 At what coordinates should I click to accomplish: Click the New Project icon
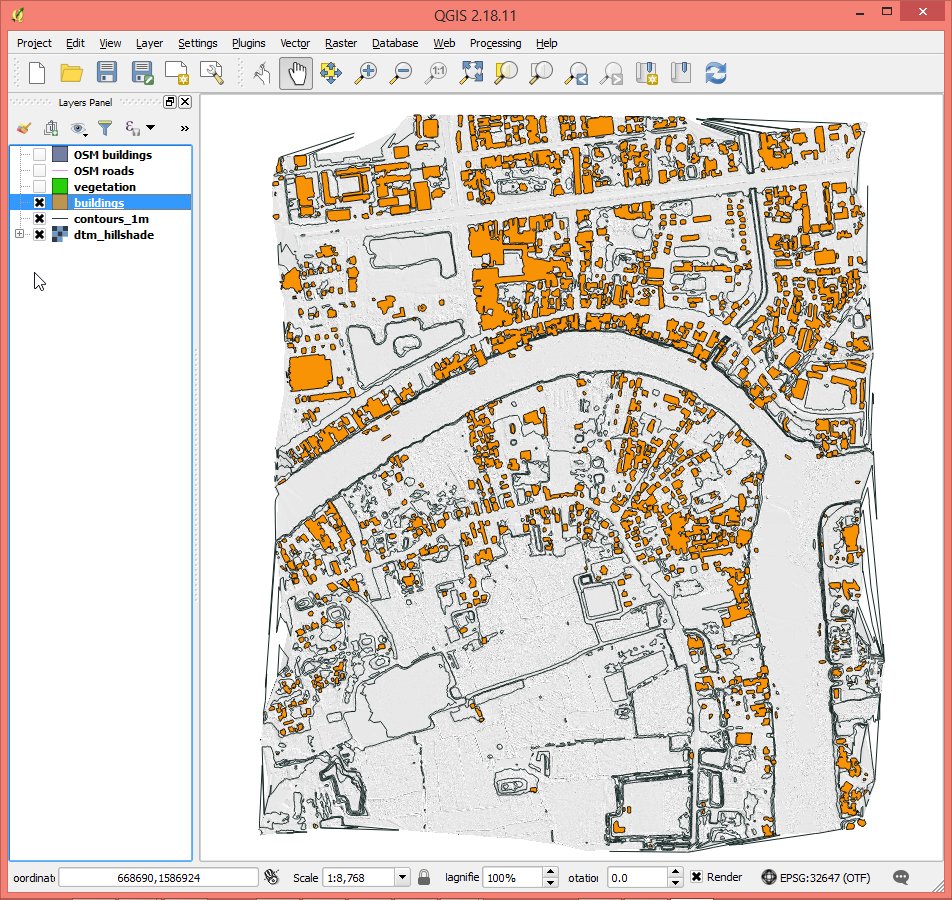[37, 73]
